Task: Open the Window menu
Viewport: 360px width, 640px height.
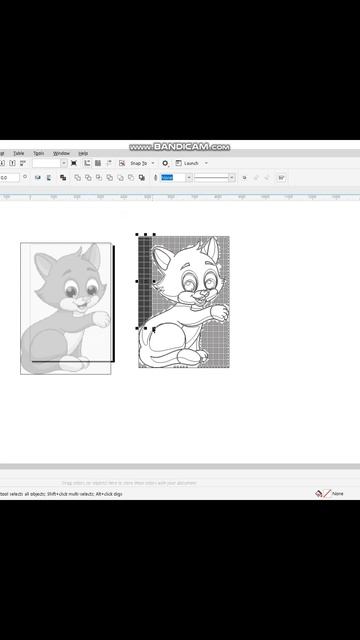Action: pyautogui.click(x=62, y=153)
